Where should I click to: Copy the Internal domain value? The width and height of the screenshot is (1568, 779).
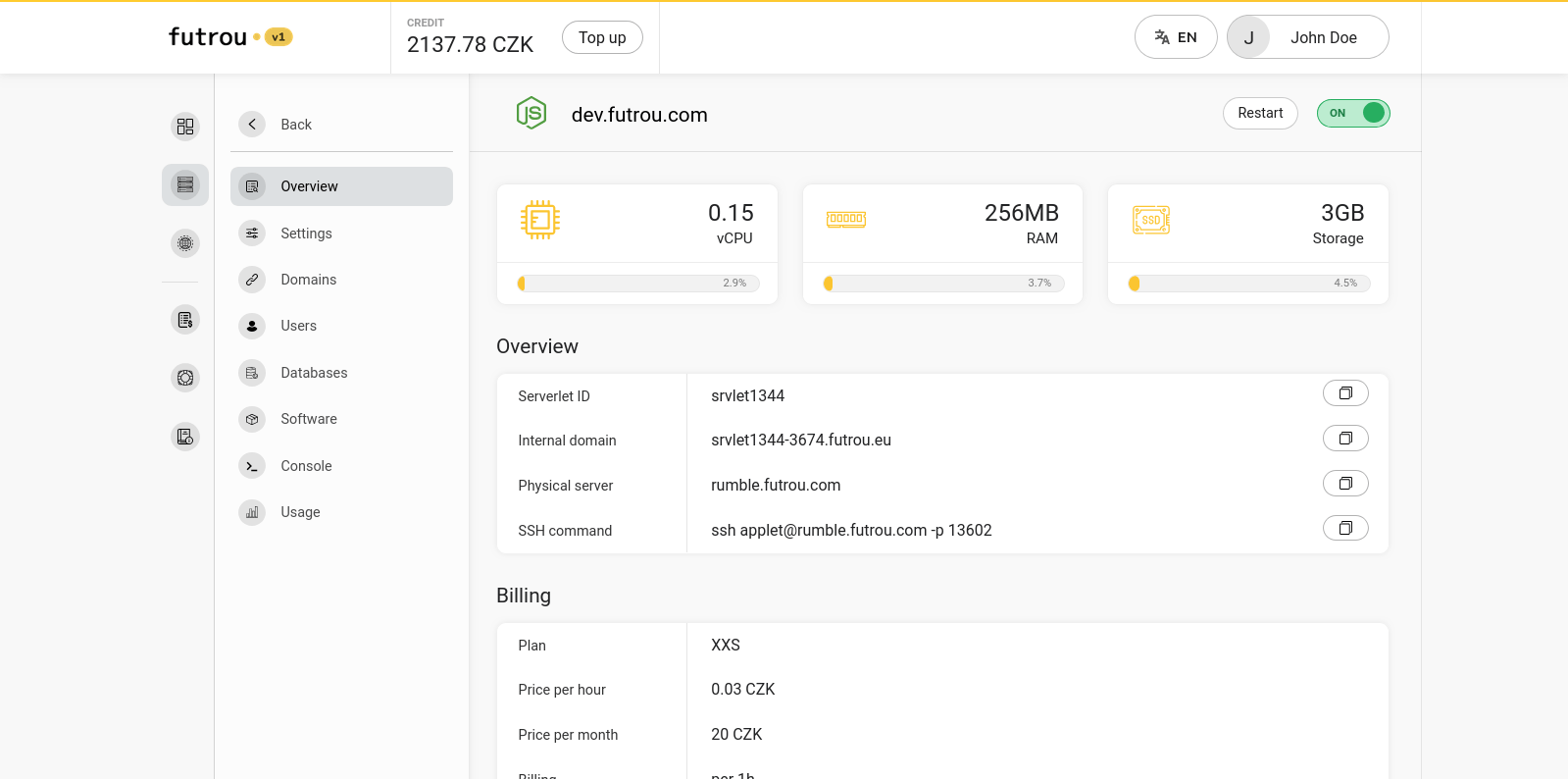pos(1345,439)
